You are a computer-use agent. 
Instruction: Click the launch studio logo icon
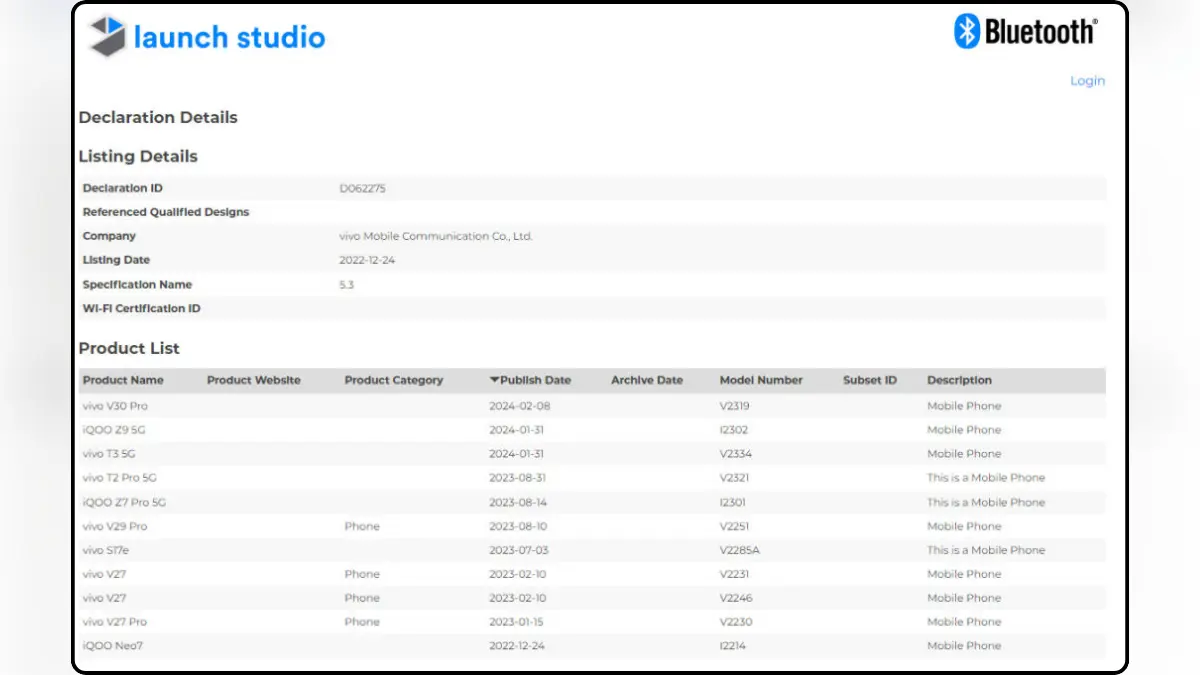[107, 37]
